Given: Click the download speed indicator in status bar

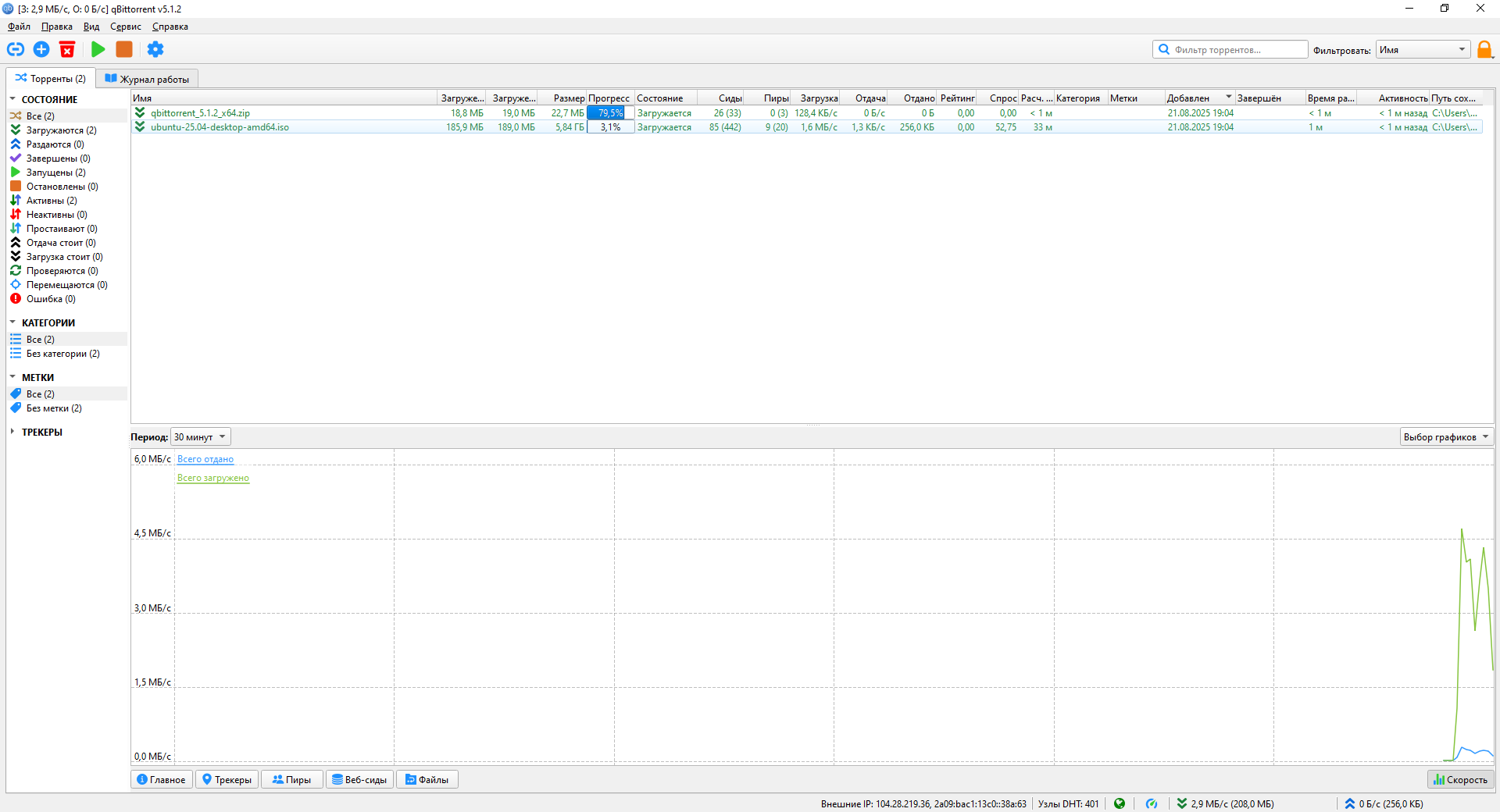Looking at the screenshot, I should pyautogui.click(x=1225, y=803).
